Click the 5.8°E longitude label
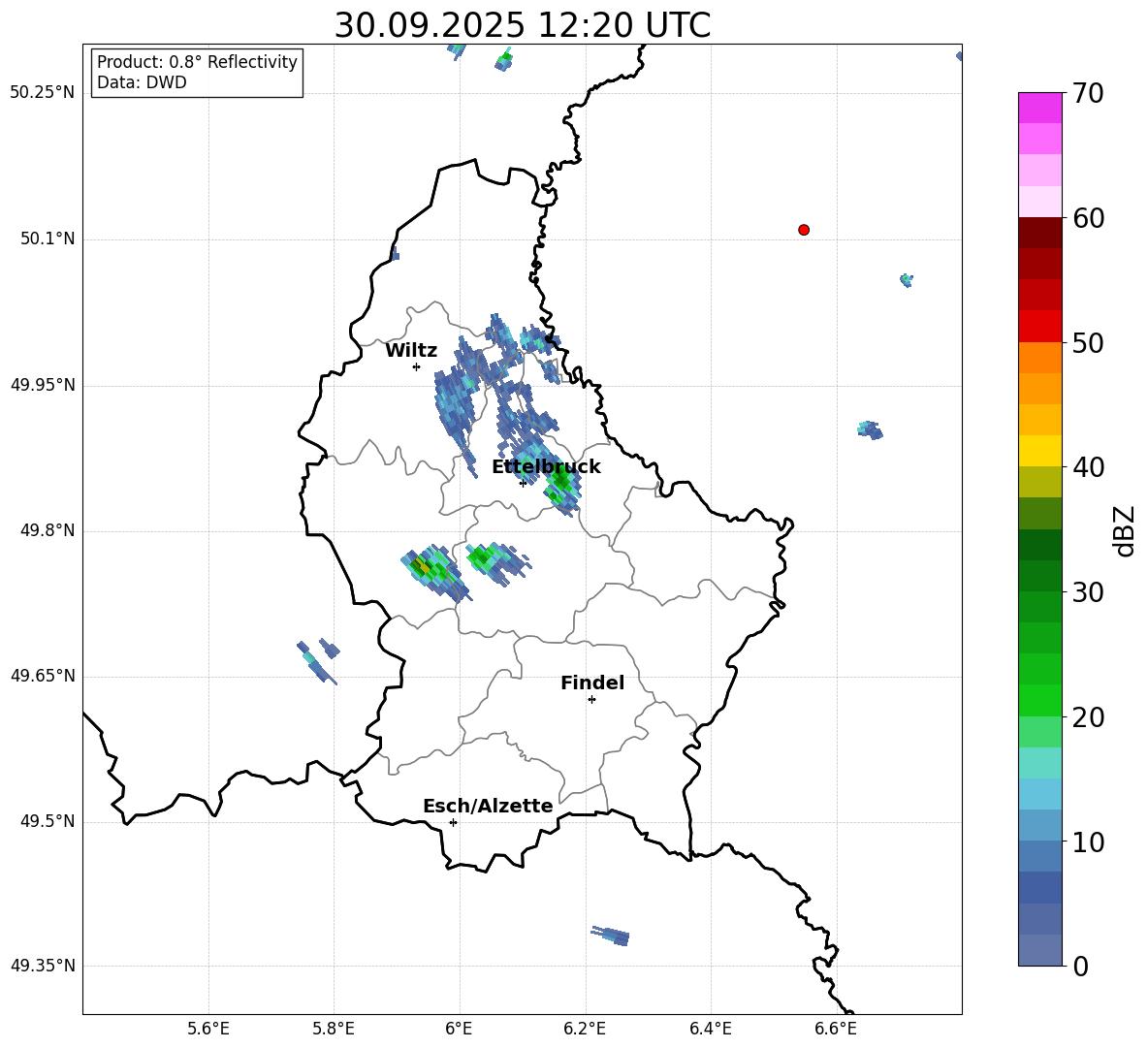The image size is (1148, 1048). pos(334,1029)
